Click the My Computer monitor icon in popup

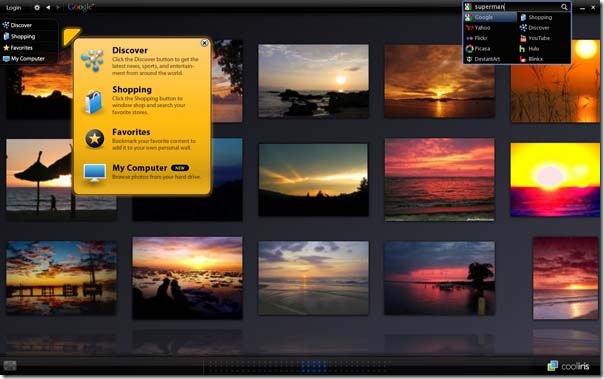click(x=94, y=173)
